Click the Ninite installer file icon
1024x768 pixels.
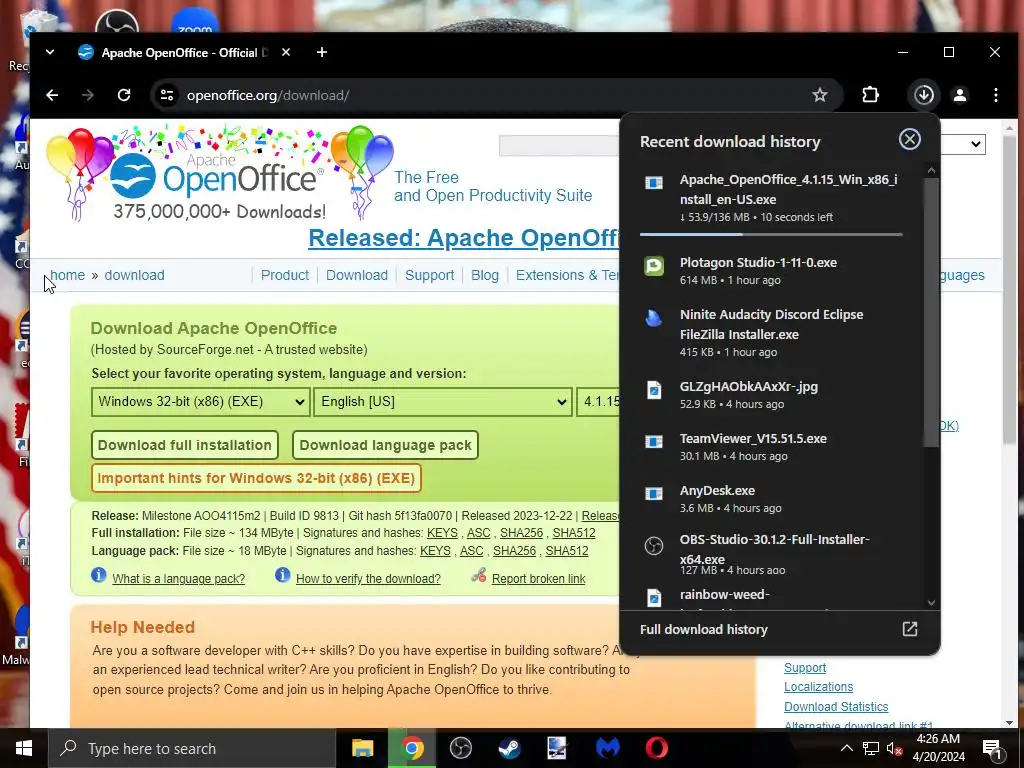[654, 318]
